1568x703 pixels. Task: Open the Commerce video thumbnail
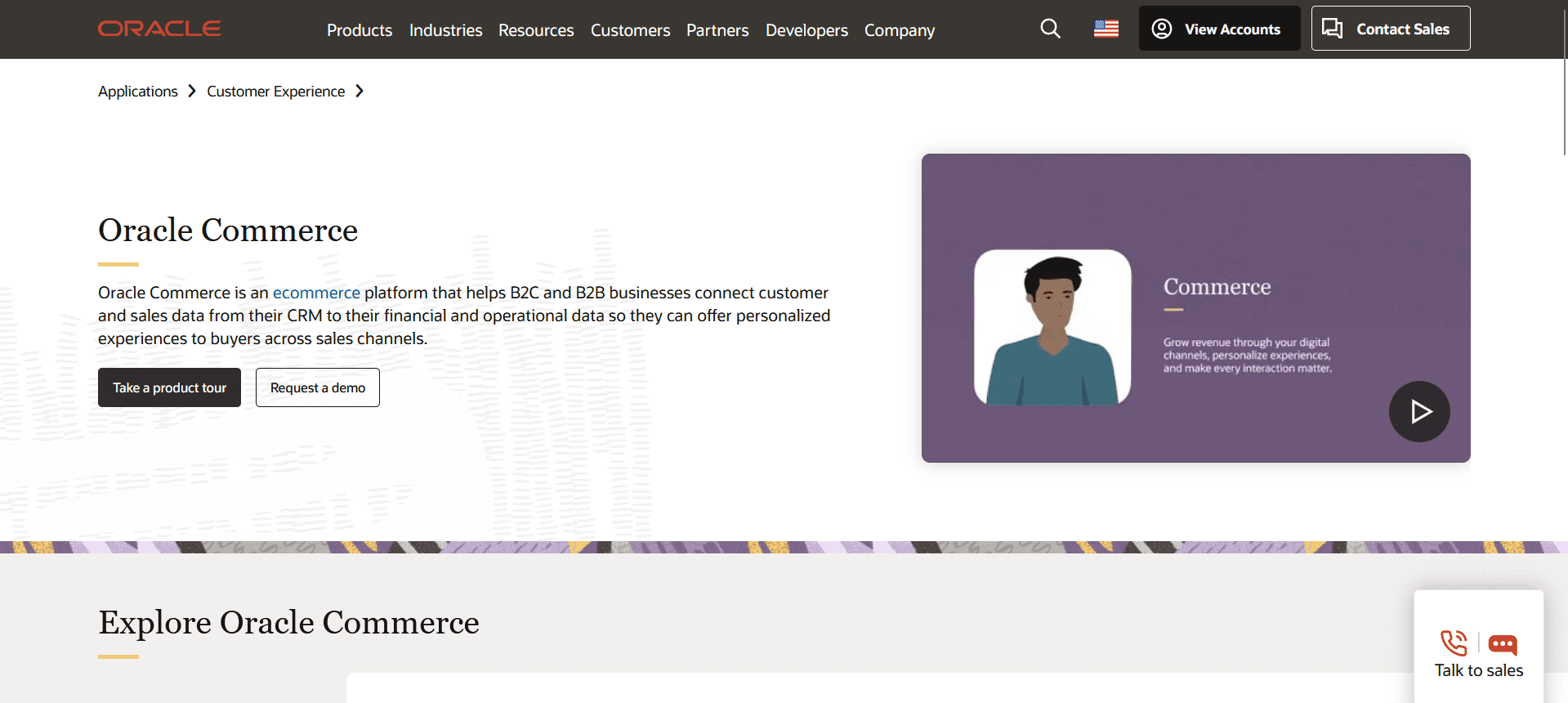pos(1195,308)
